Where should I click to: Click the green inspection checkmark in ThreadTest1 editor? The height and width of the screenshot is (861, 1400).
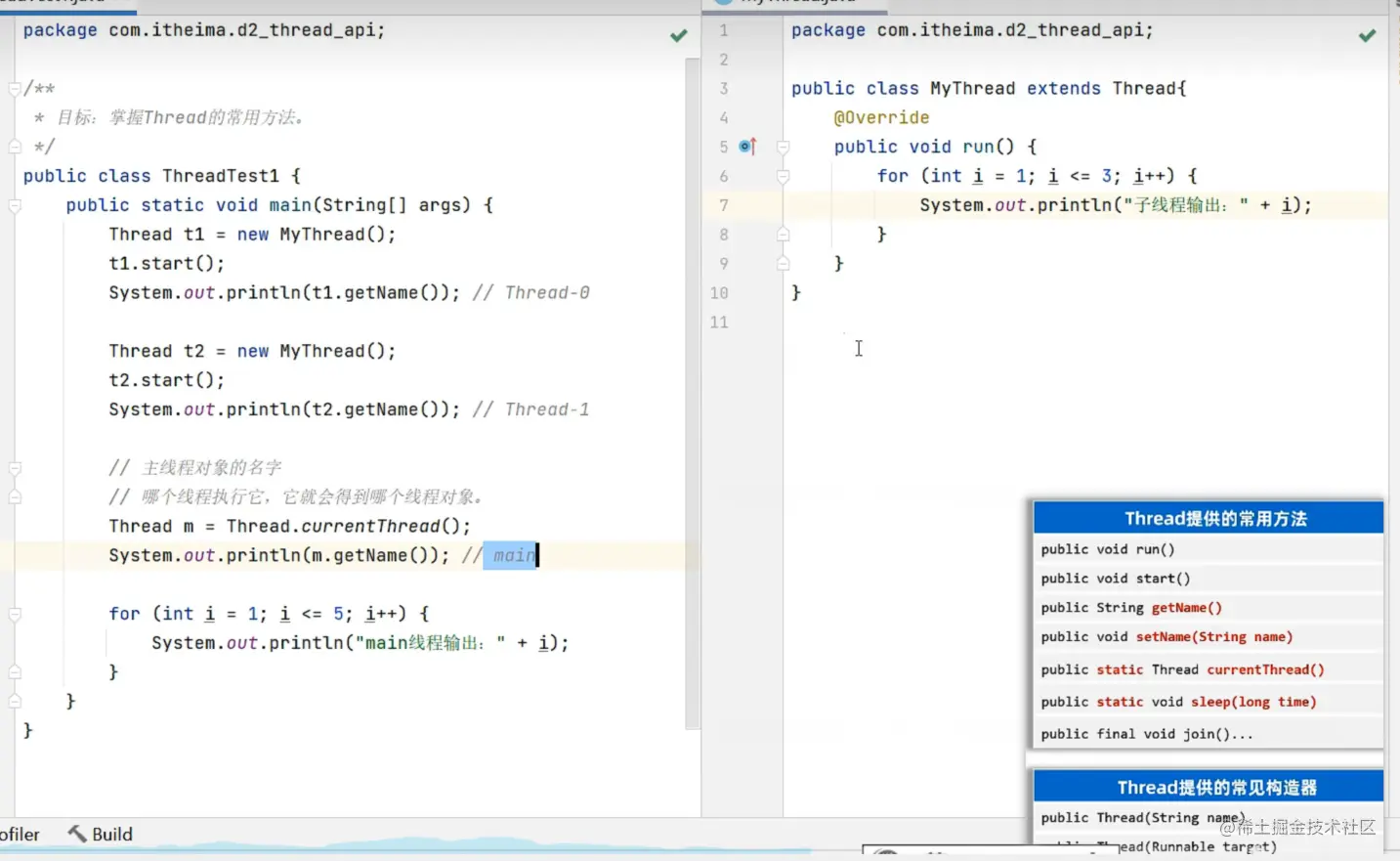(679, 36)
